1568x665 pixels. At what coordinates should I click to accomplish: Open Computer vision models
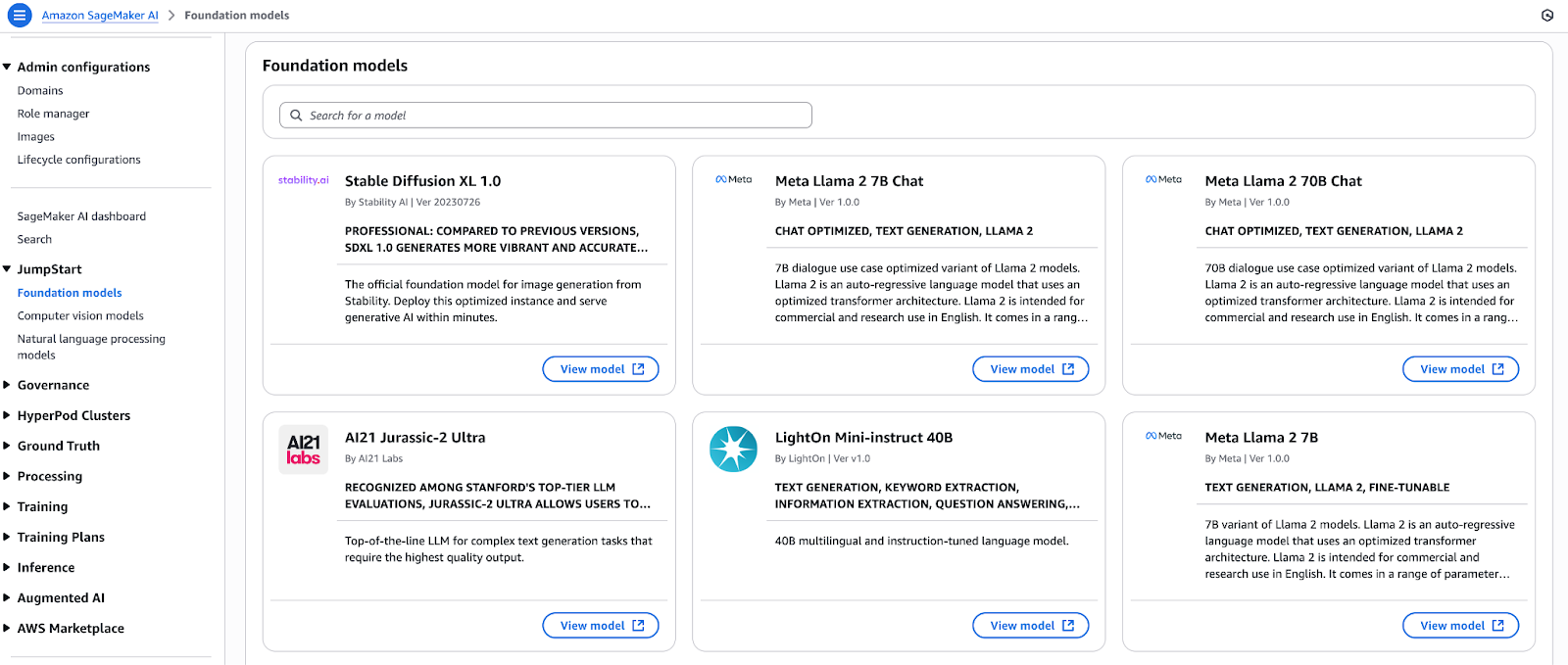pyautogui.click(x=80, y=316)
